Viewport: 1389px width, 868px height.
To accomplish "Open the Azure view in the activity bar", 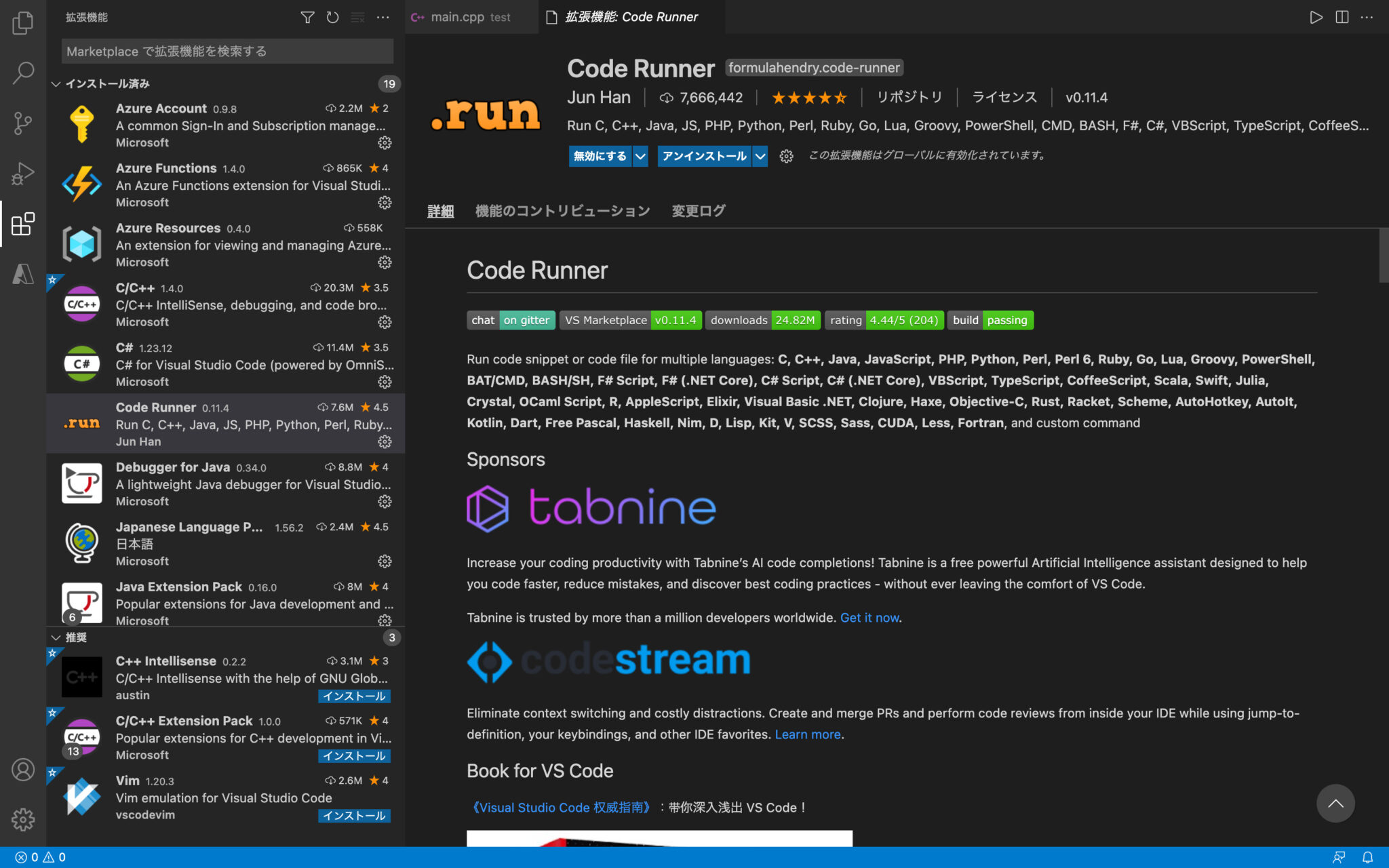I will click(22, 274).
